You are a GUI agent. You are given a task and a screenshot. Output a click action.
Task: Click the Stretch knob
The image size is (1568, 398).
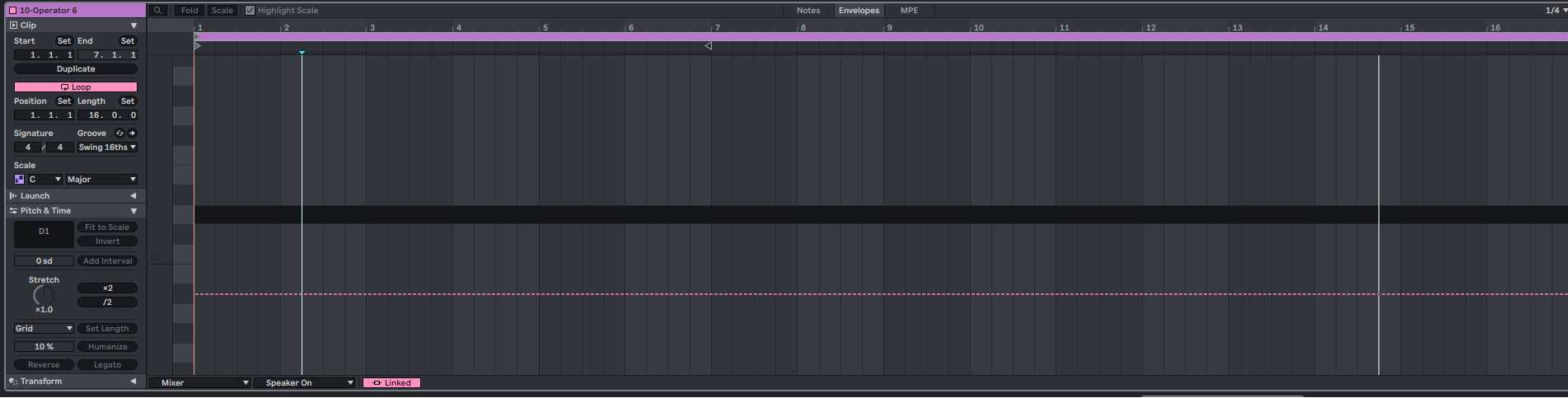(x=44, y=295)
